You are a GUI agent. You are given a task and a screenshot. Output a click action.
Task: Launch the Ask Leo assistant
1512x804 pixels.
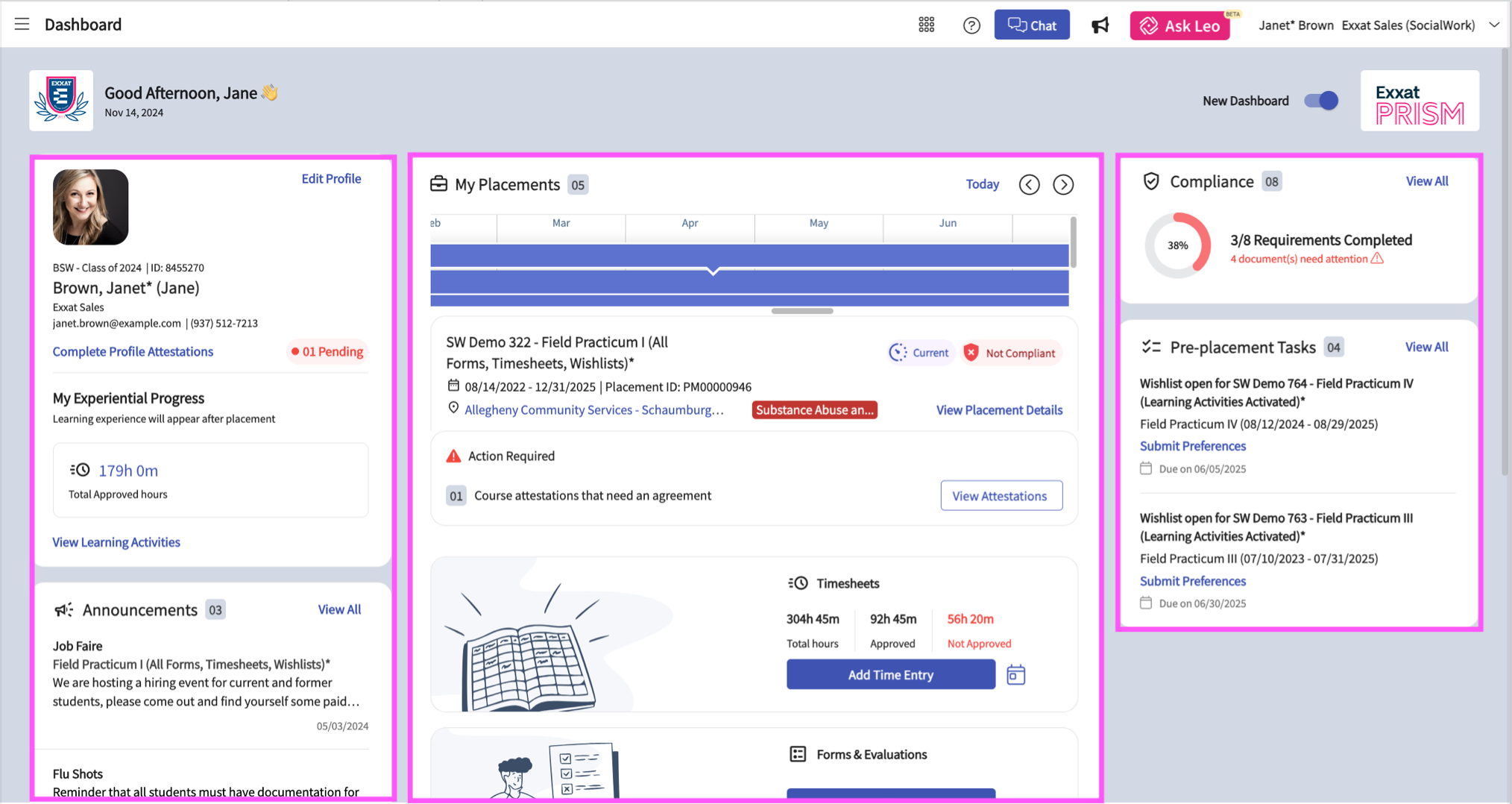point(1180,25)
